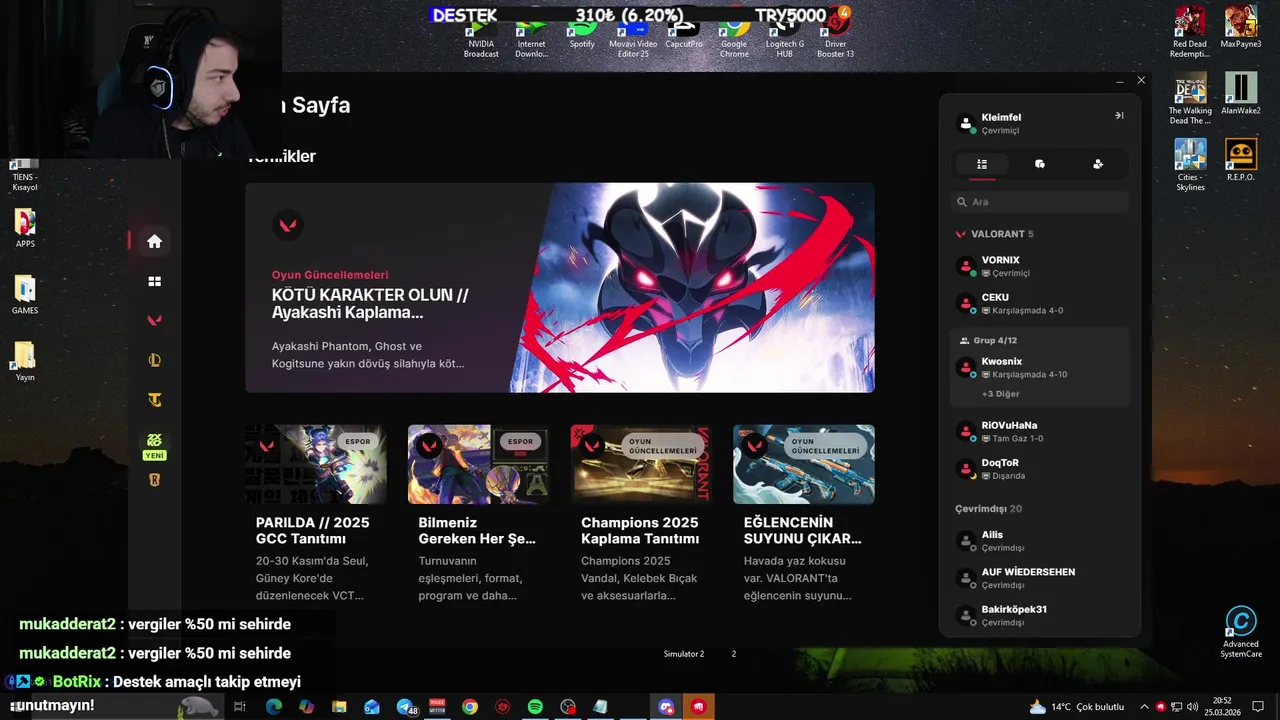Open the EĞLENCENİN SUYUNU ÇIKAR card

[804, 514]
